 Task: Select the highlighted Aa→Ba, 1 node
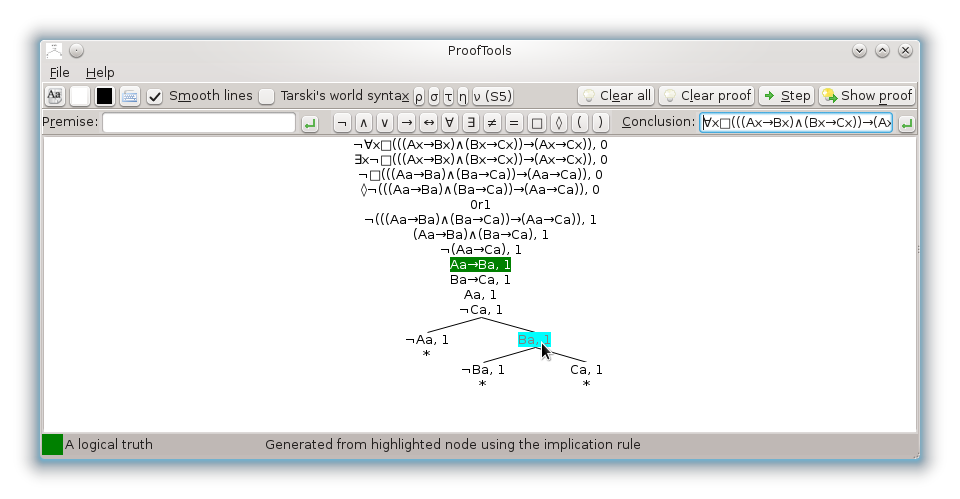(480, 265)
